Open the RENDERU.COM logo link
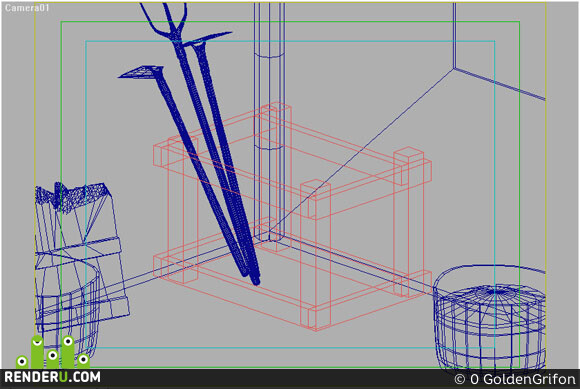 point(52,377)
